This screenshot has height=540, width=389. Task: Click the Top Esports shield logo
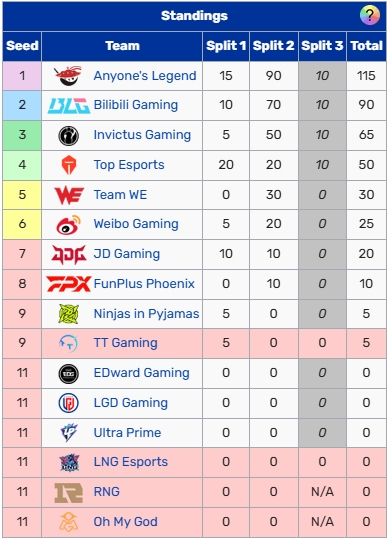(69, 165)
